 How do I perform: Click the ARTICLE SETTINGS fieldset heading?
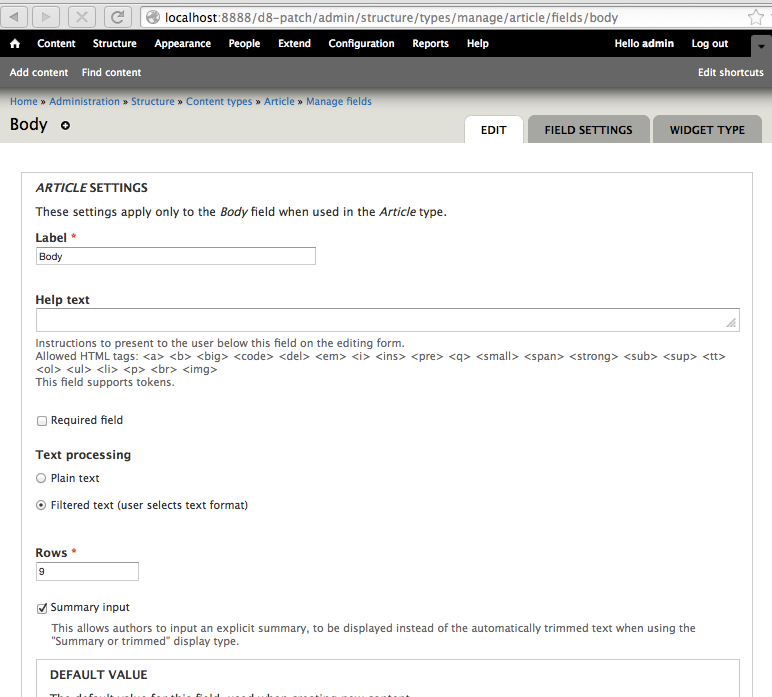pos(92,188)
